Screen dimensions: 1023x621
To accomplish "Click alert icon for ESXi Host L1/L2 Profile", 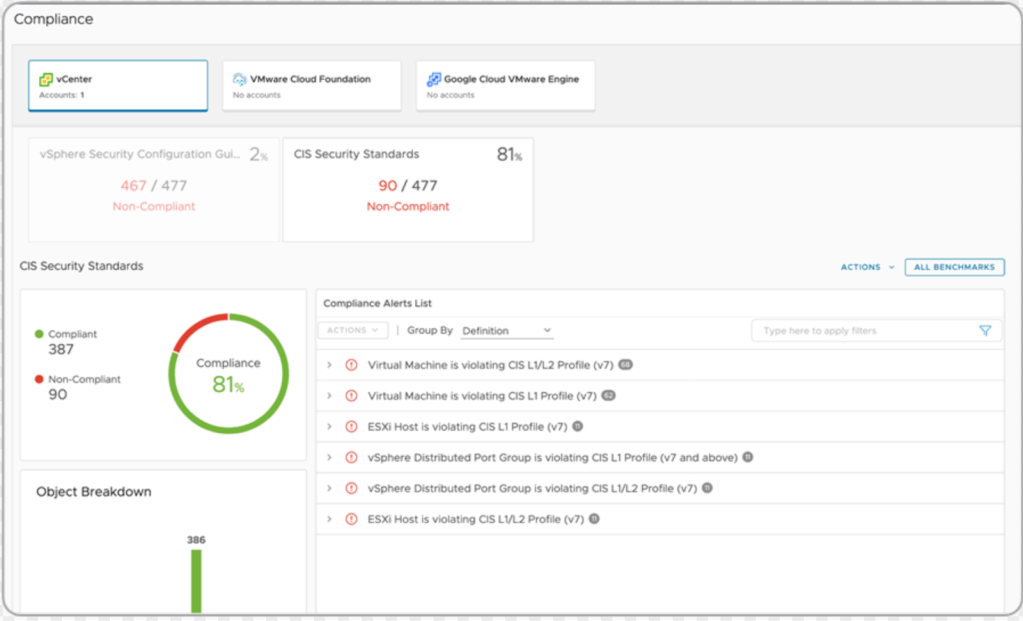I will (351, 519).
